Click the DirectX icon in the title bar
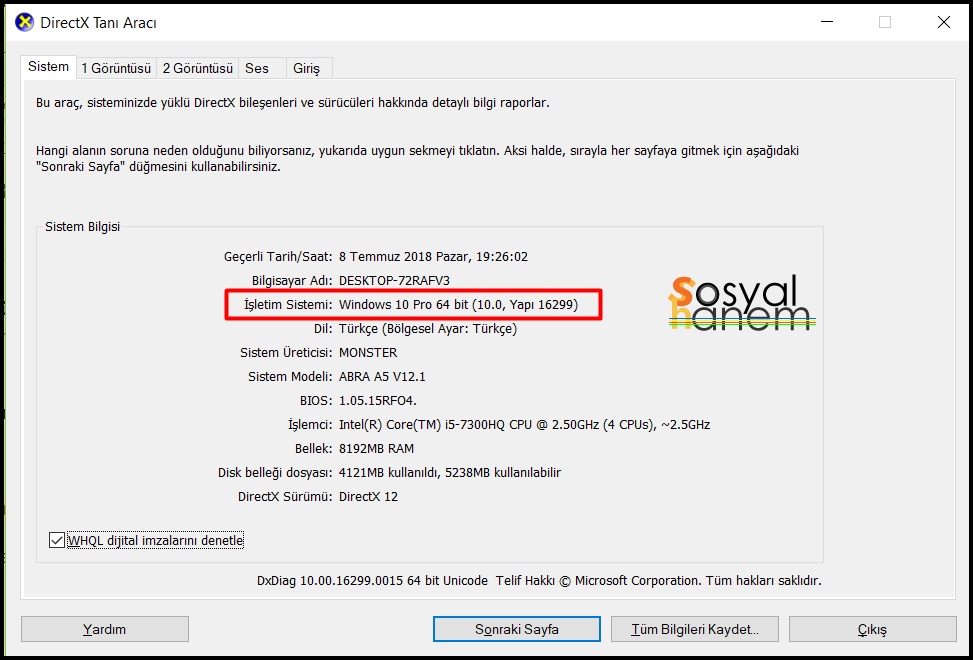Screen dimensions: 973x660 pos(24,22)
